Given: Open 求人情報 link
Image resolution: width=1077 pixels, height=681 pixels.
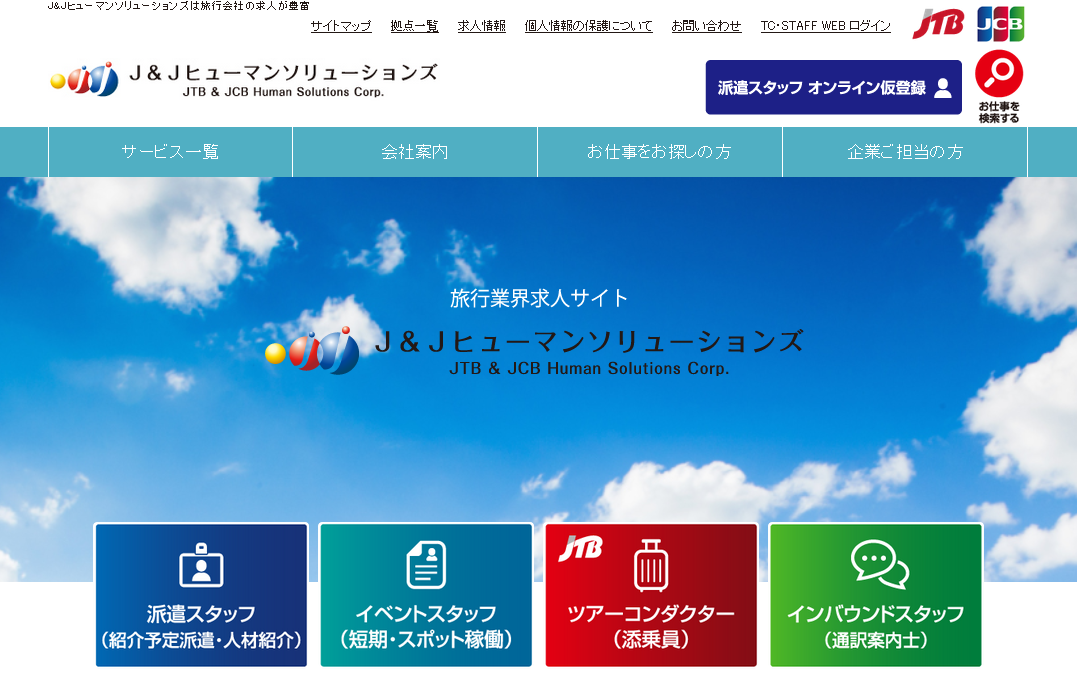Looking at the screenshot, I should pos(481,26).
